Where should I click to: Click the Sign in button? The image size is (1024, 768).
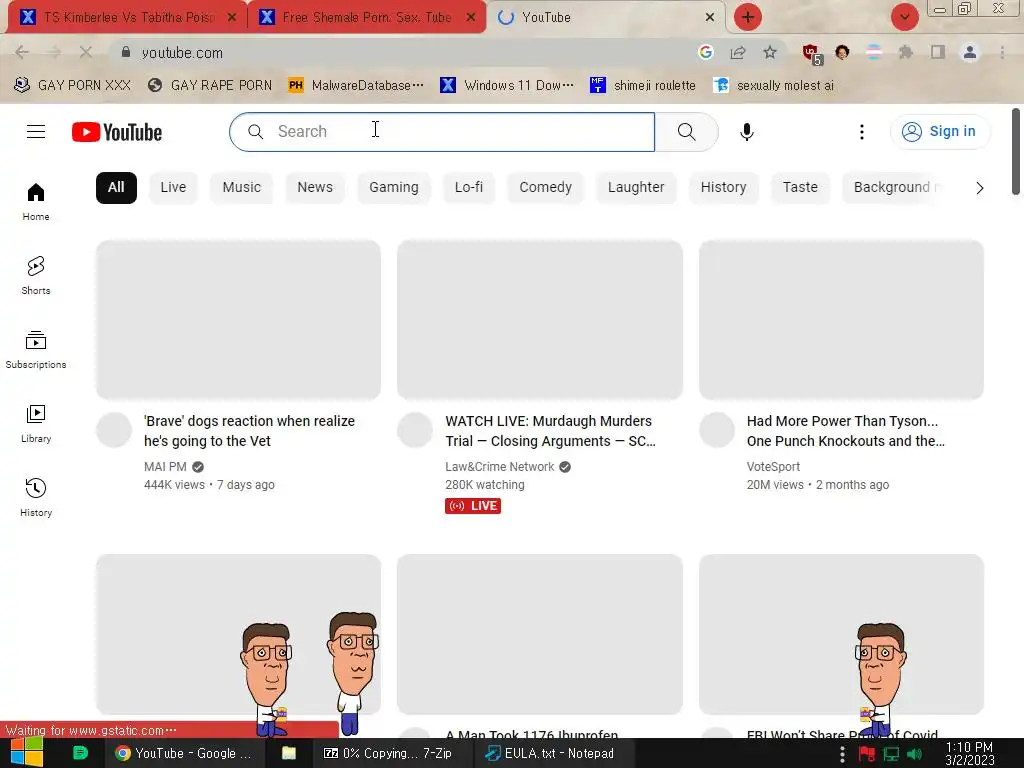pos(940,131)
